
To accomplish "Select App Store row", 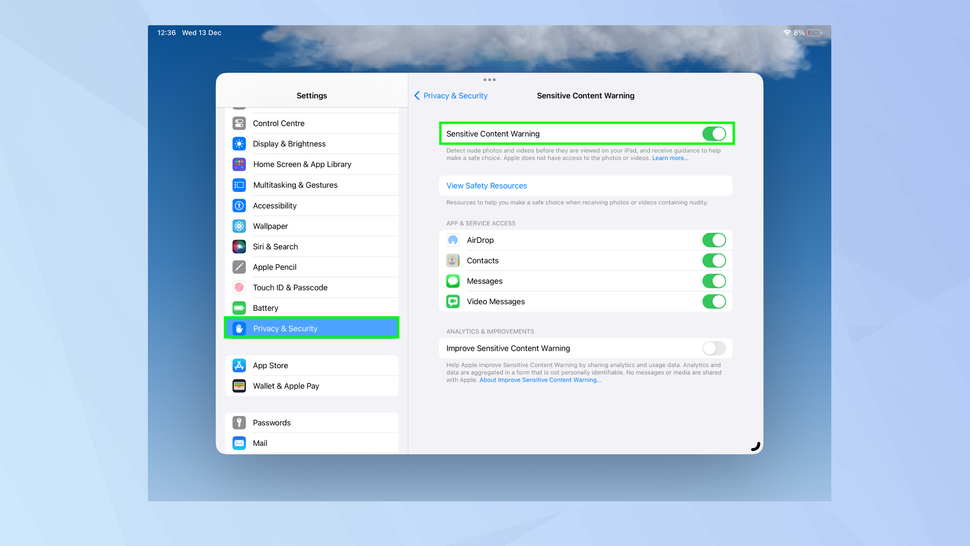I will pos(312,365).
